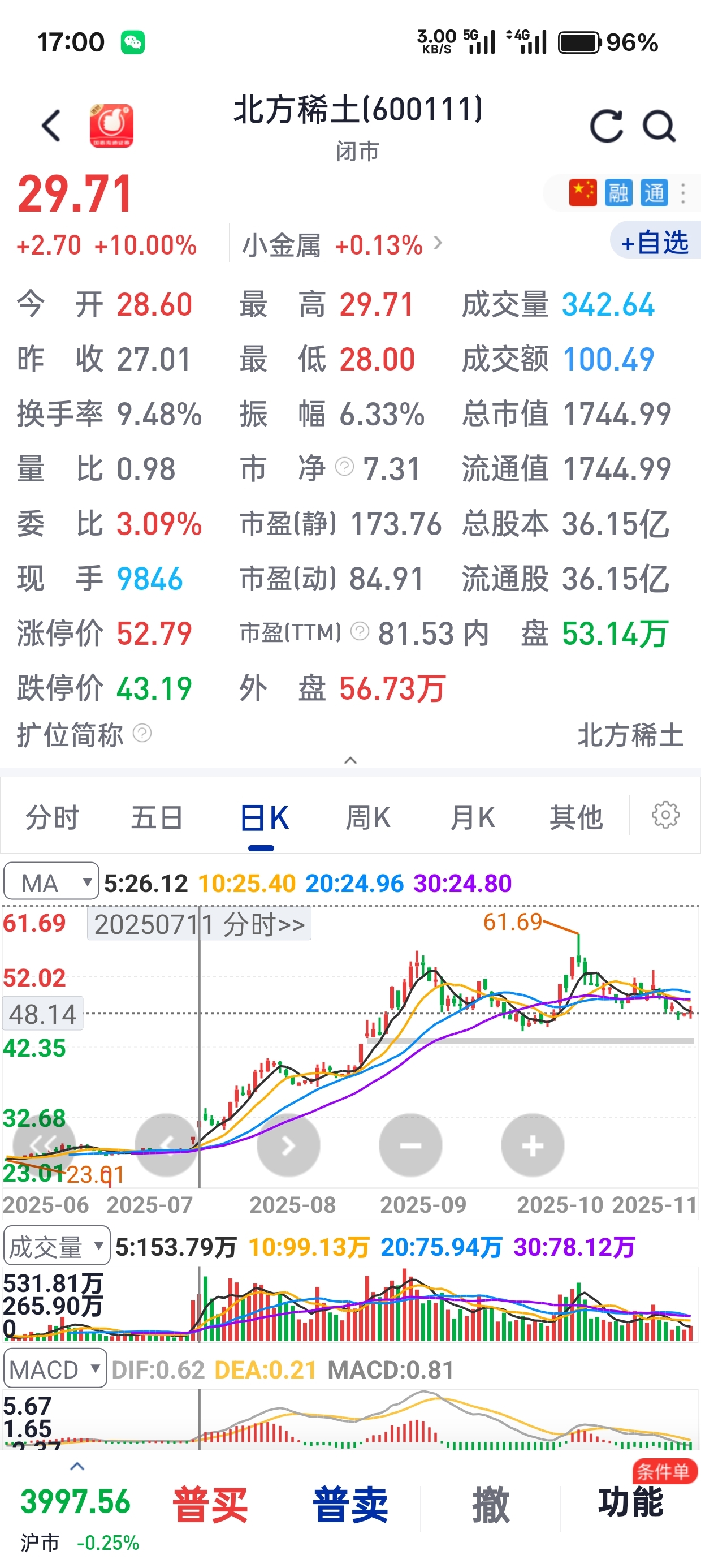Open the 其他 chart tab
701x1568 pixels.
click(576, 817)
